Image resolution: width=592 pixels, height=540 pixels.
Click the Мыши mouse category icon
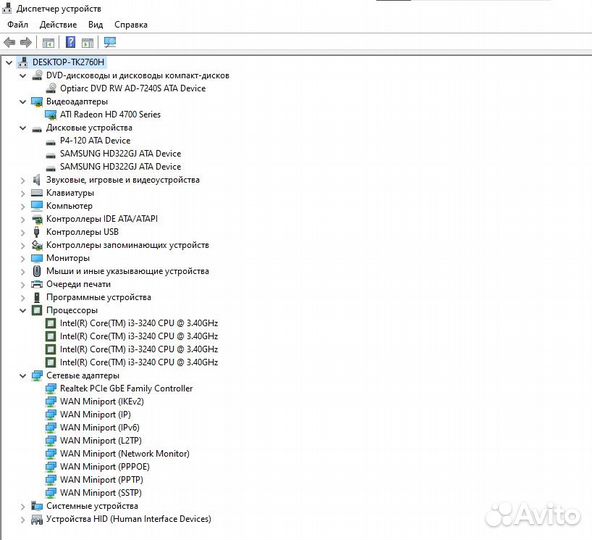[37, 271]
